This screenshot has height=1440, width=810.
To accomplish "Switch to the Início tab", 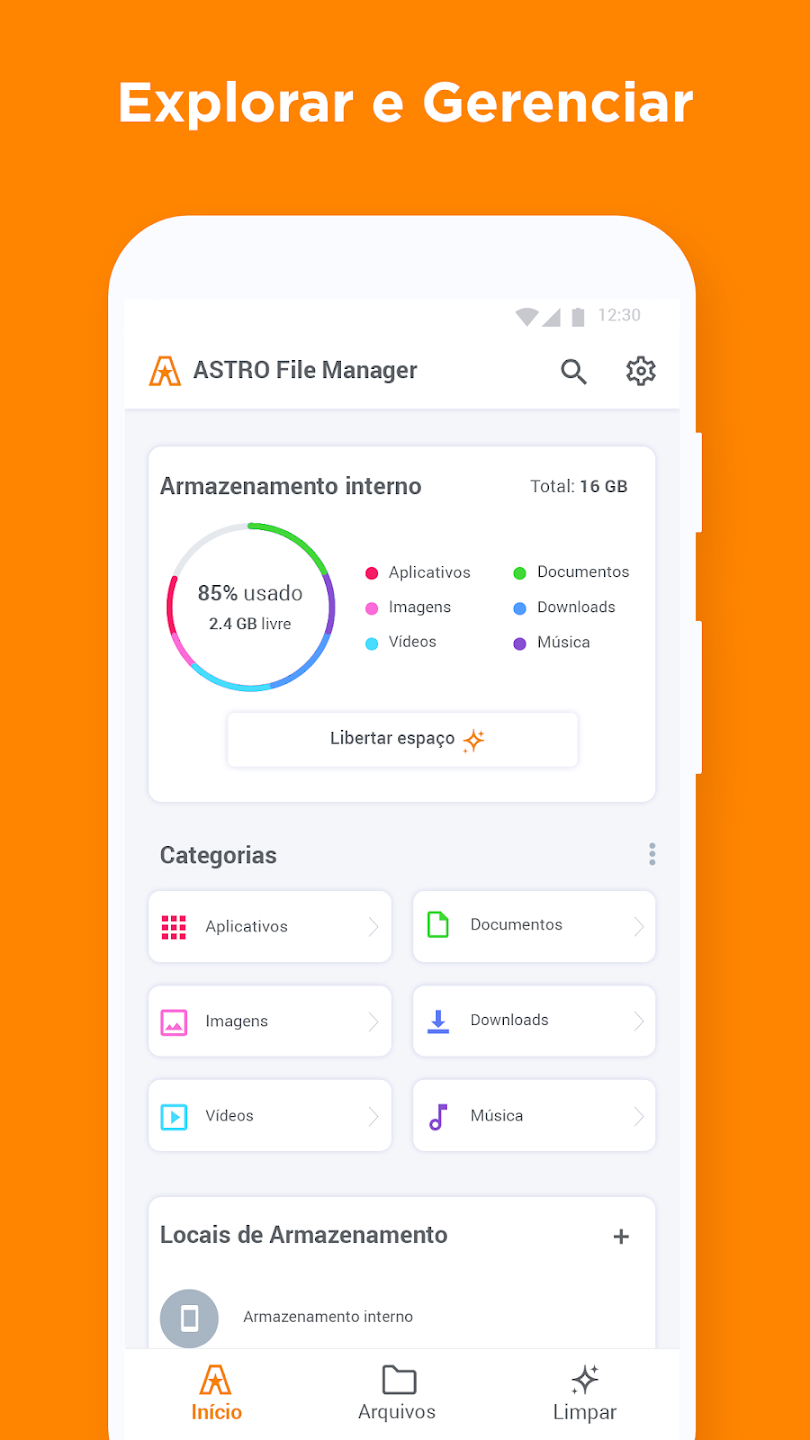I will click(216, 1392).
